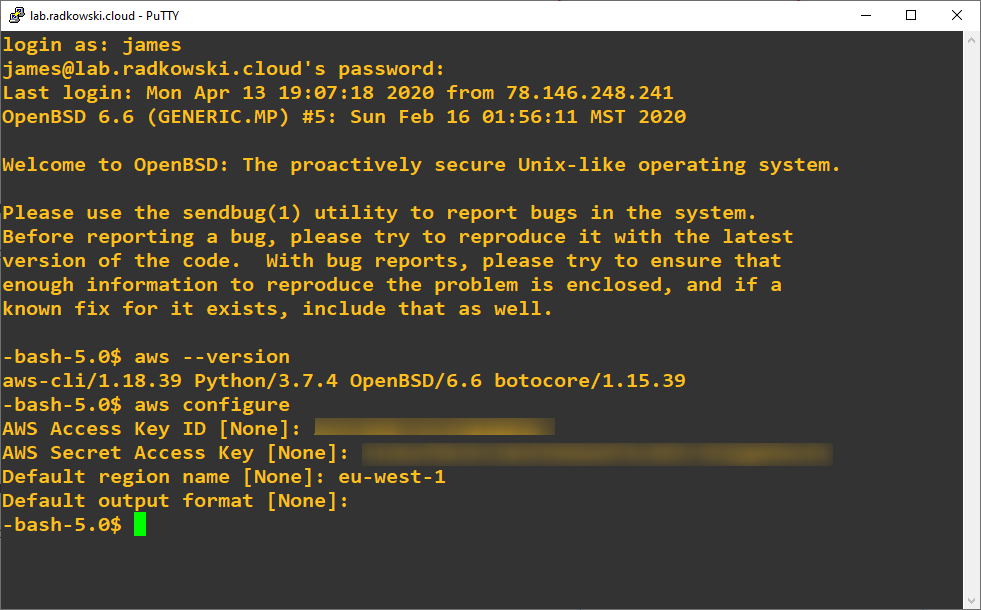981x610 pixels.
Task: Click the green terminal cursor block
Action: click(140, 524)
